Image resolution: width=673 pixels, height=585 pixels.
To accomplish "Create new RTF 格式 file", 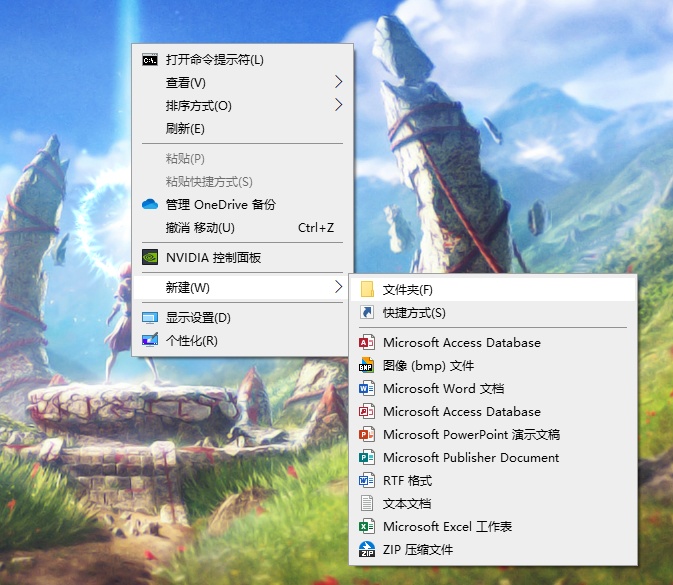I will tap(493, 480).
